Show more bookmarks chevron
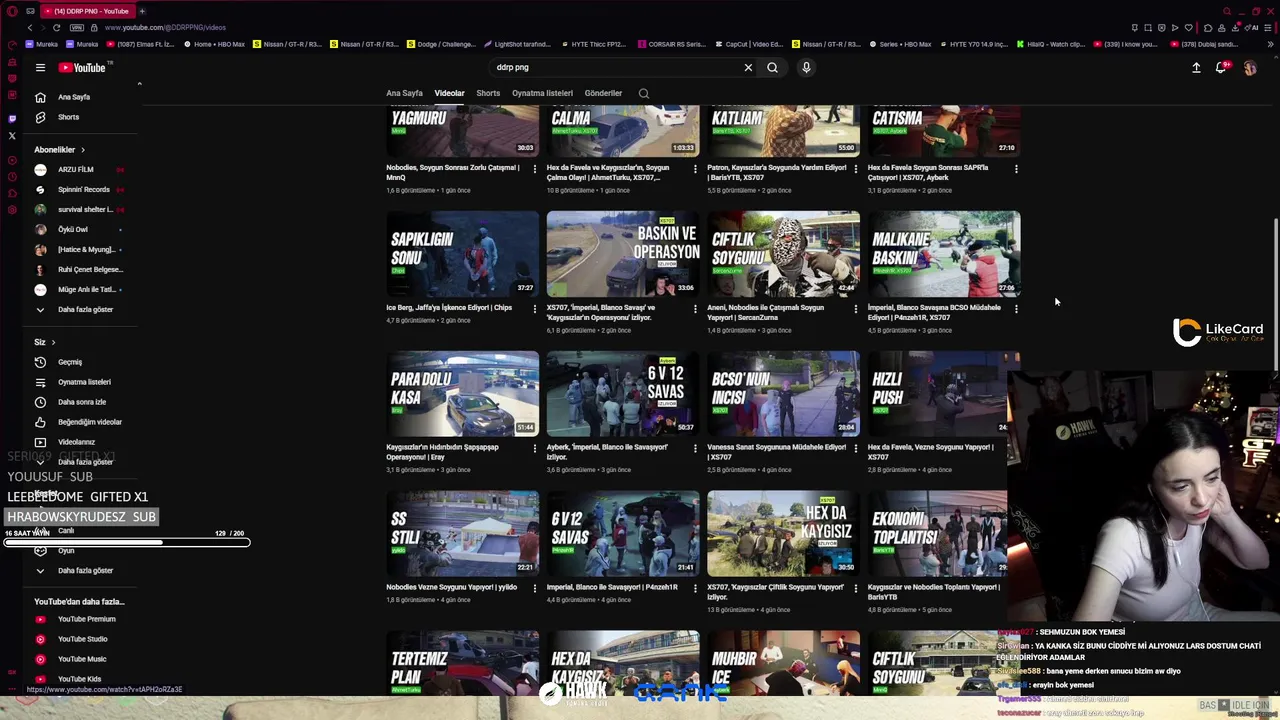1280x720 pixels. [1271, 44]
